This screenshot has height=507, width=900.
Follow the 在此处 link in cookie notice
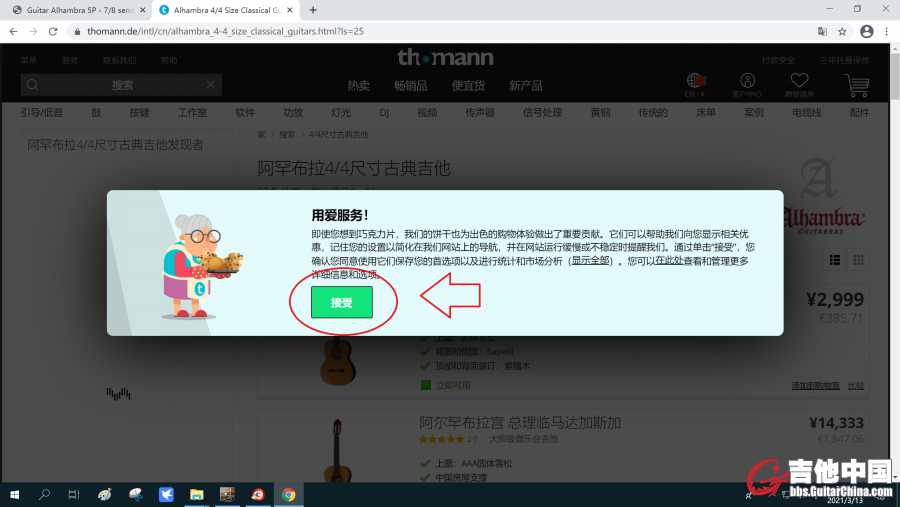tap(669, 261)
